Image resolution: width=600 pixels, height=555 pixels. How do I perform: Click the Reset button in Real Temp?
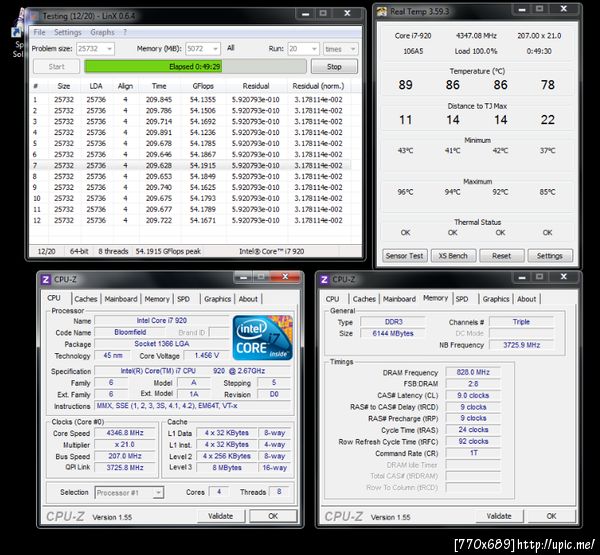point(501,256)
